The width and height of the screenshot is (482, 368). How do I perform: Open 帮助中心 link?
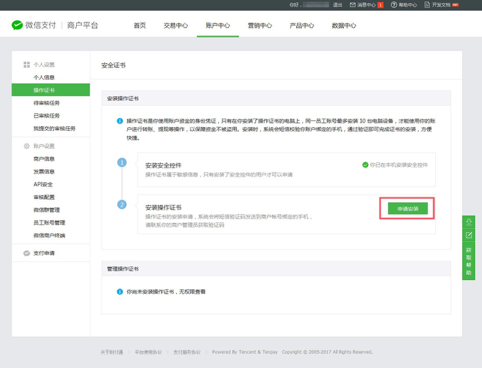point(408,5)
